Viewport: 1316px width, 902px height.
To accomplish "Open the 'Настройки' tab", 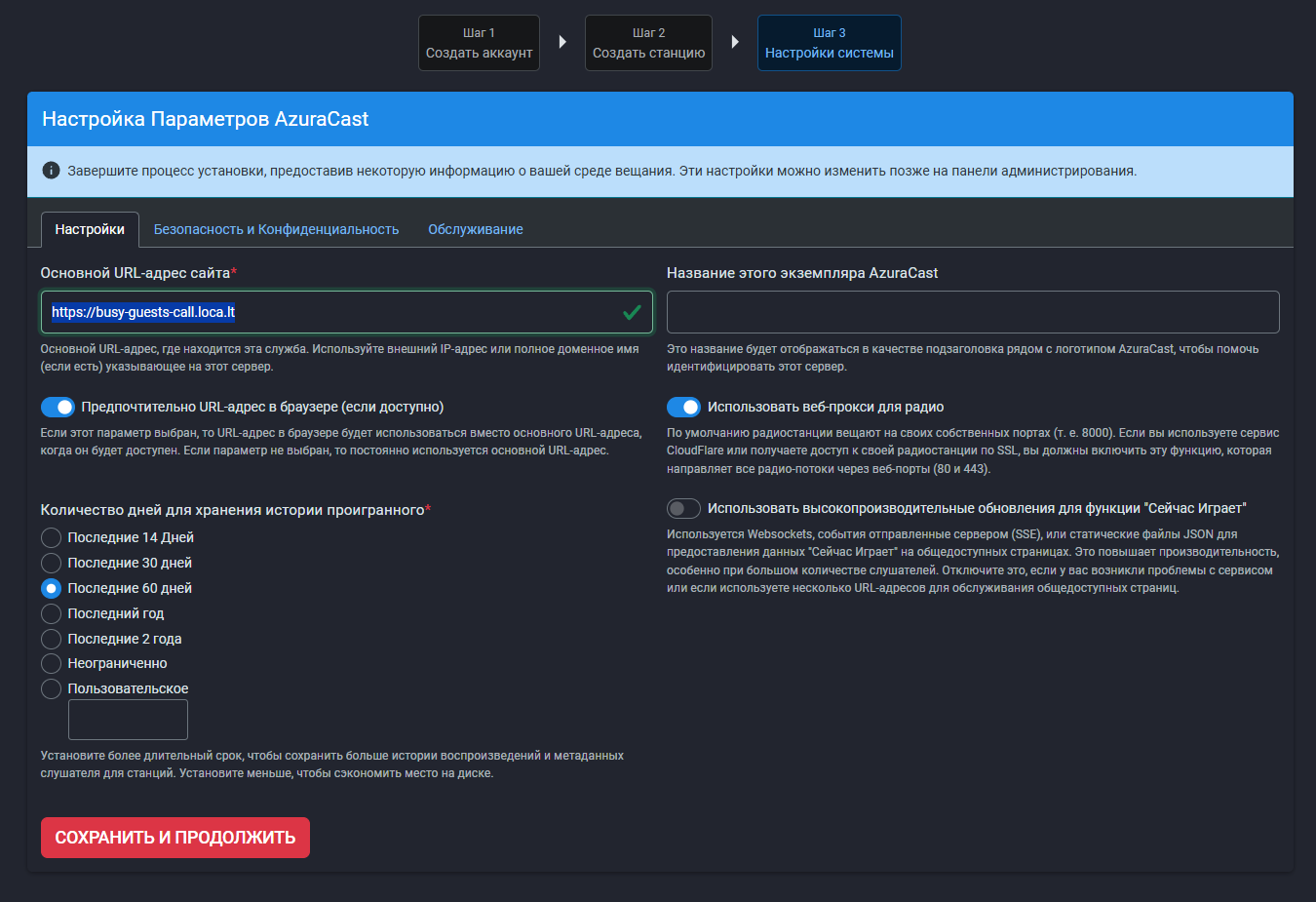I will [x=90, y=229].
